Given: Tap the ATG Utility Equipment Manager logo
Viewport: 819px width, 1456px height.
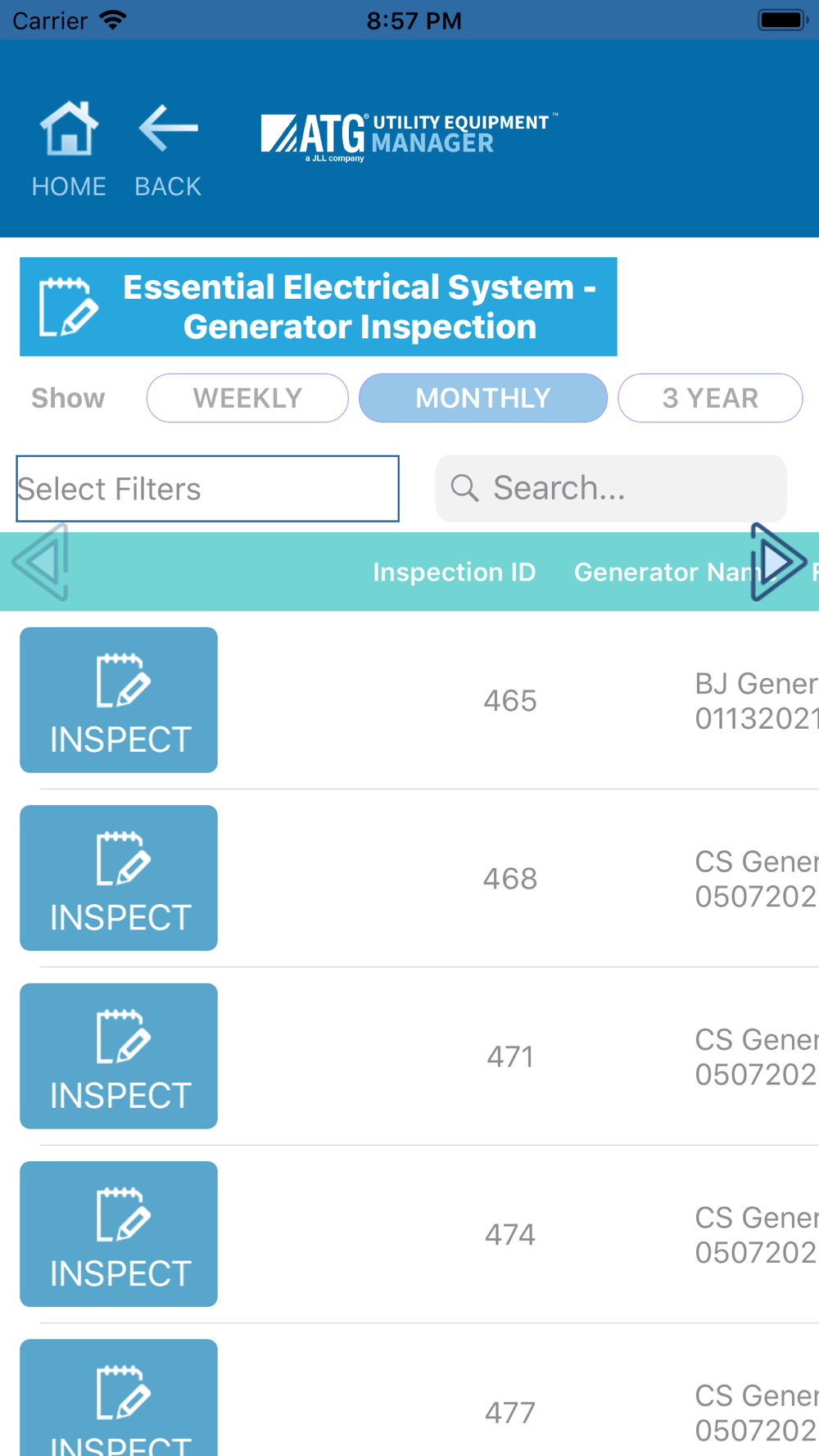Looking at the screenshot, I should click(408, 136).
